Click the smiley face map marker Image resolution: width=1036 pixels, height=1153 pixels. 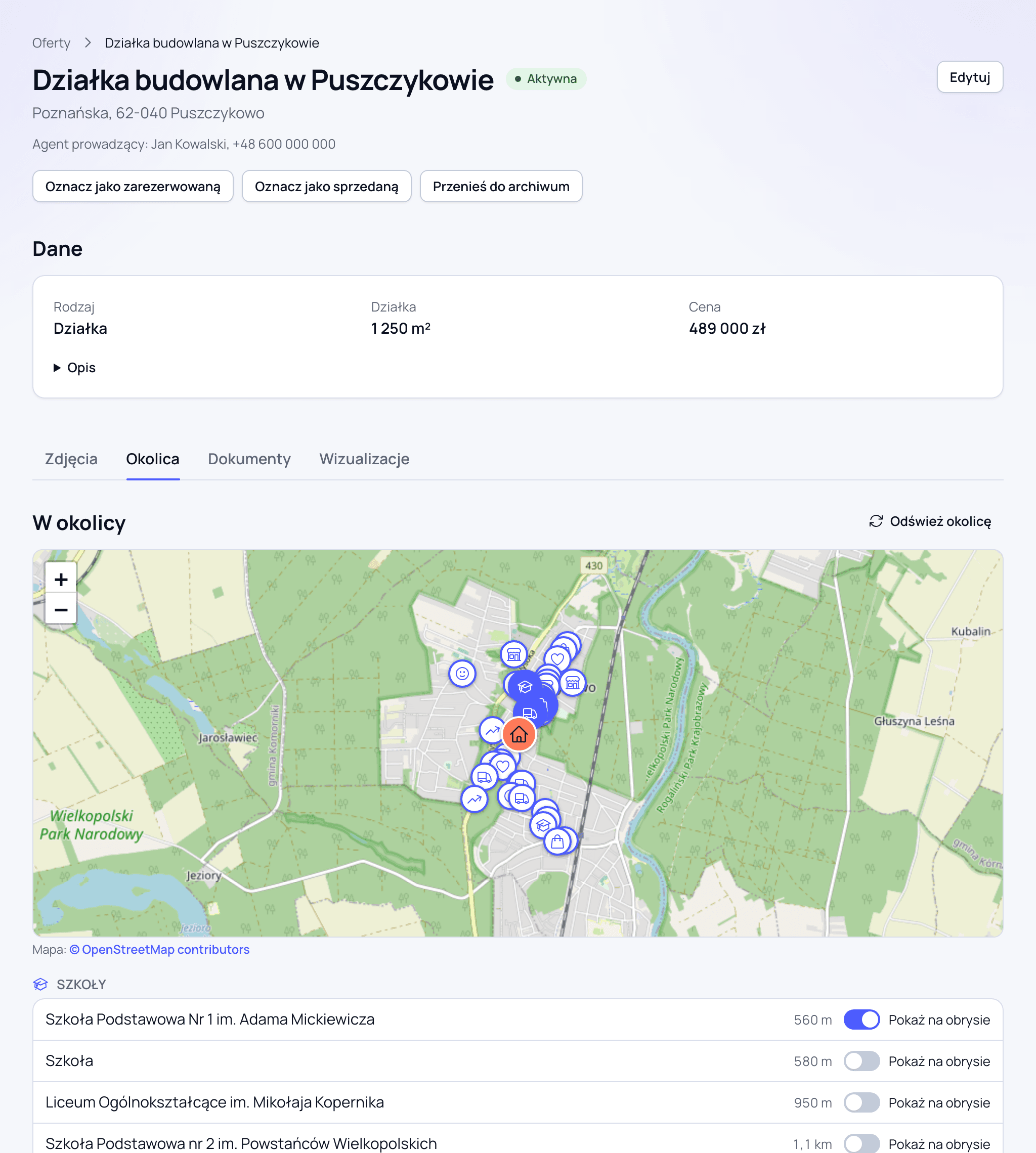[462, 674]
